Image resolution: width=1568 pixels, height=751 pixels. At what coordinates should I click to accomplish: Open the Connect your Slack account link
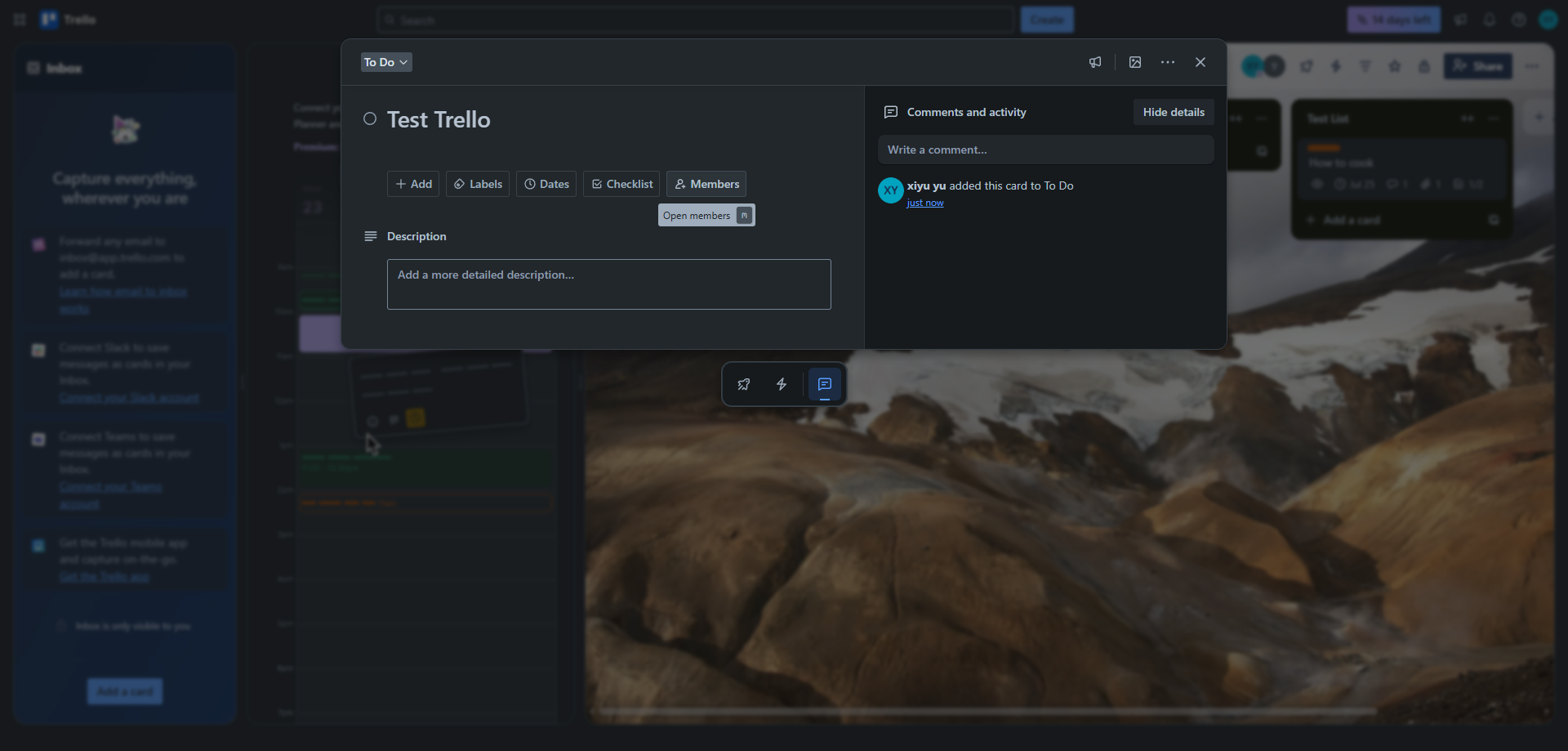129,398
